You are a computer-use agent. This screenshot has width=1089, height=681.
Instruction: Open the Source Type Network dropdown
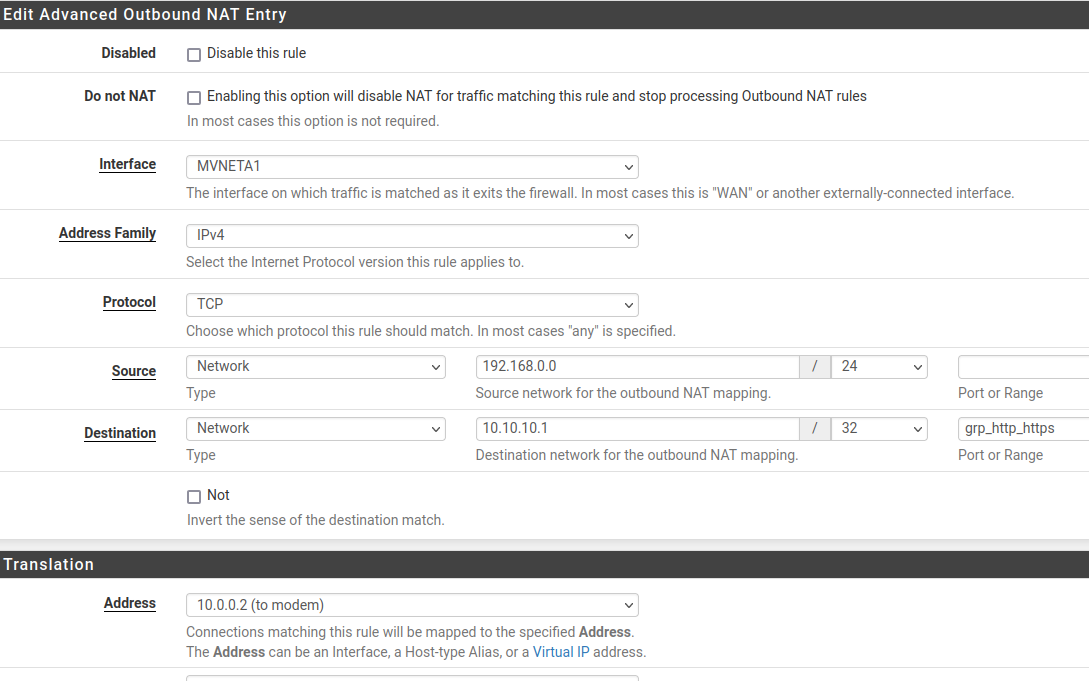coord(315,367)
